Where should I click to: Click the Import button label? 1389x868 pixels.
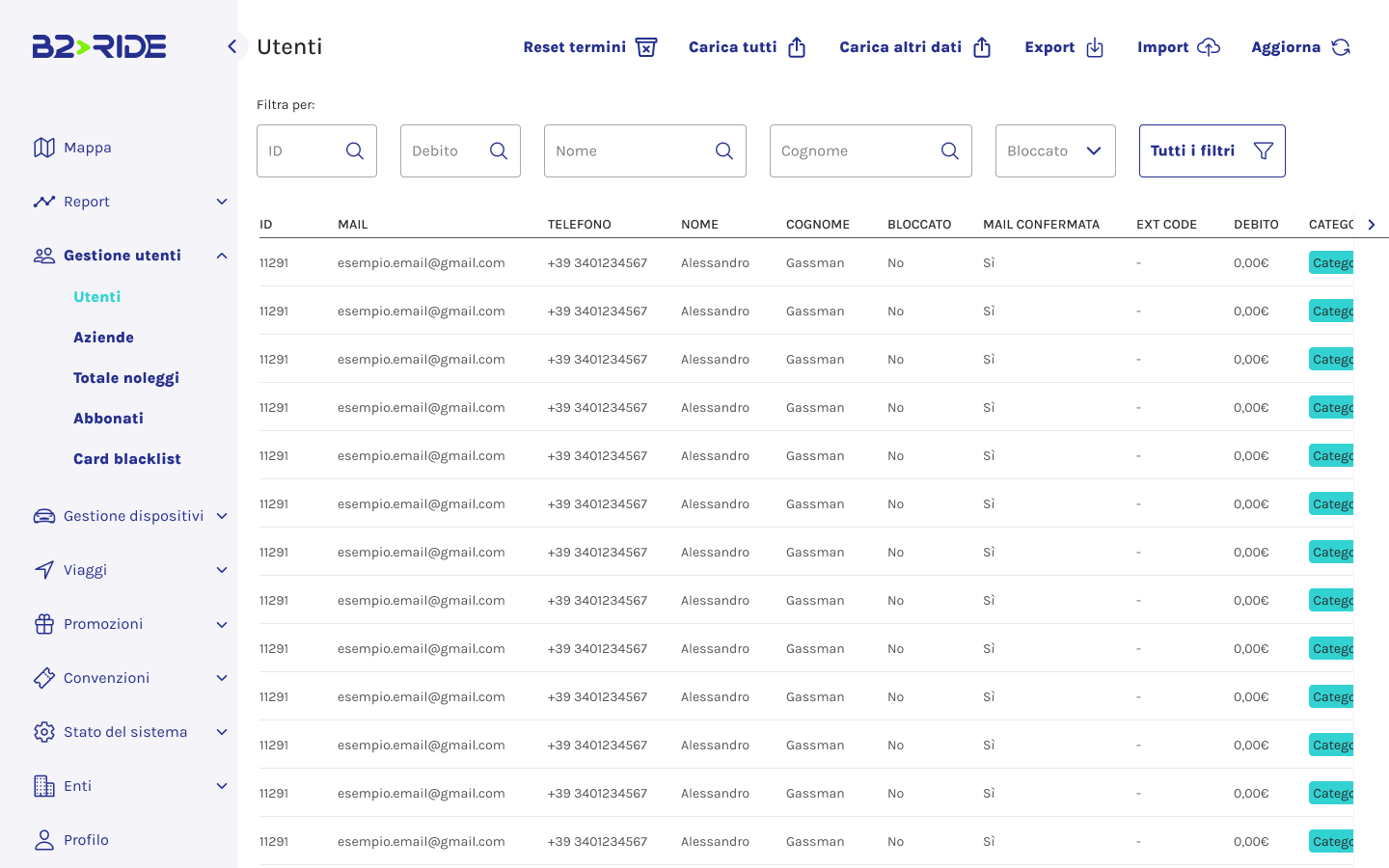(1162, 47)
